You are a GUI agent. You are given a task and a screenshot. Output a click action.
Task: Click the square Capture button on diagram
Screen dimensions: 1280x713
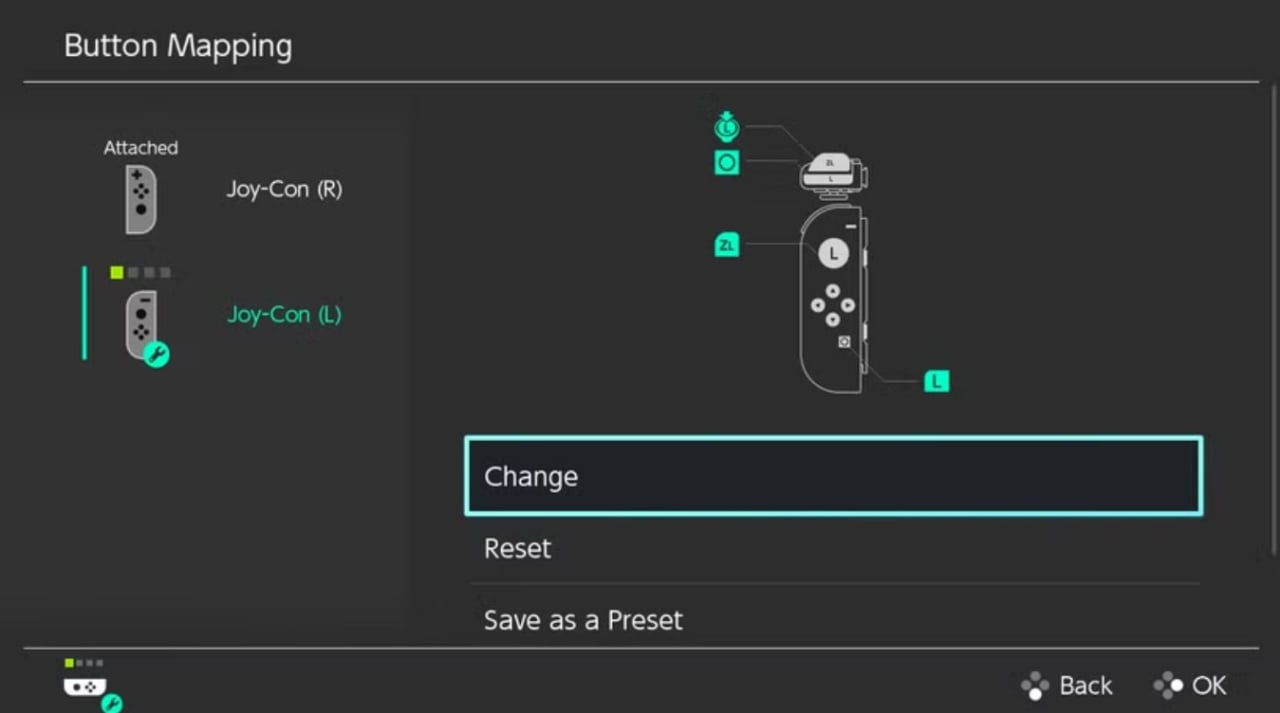coord(844,342)
